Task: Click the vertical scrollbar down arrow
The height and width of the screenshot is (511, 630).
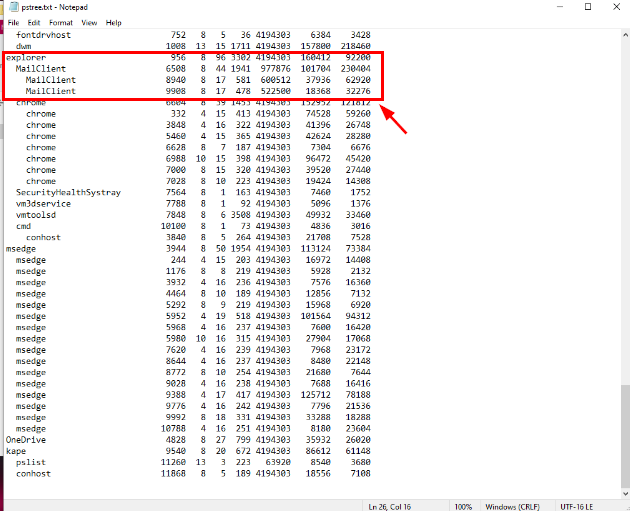Action: pos(625,494)
